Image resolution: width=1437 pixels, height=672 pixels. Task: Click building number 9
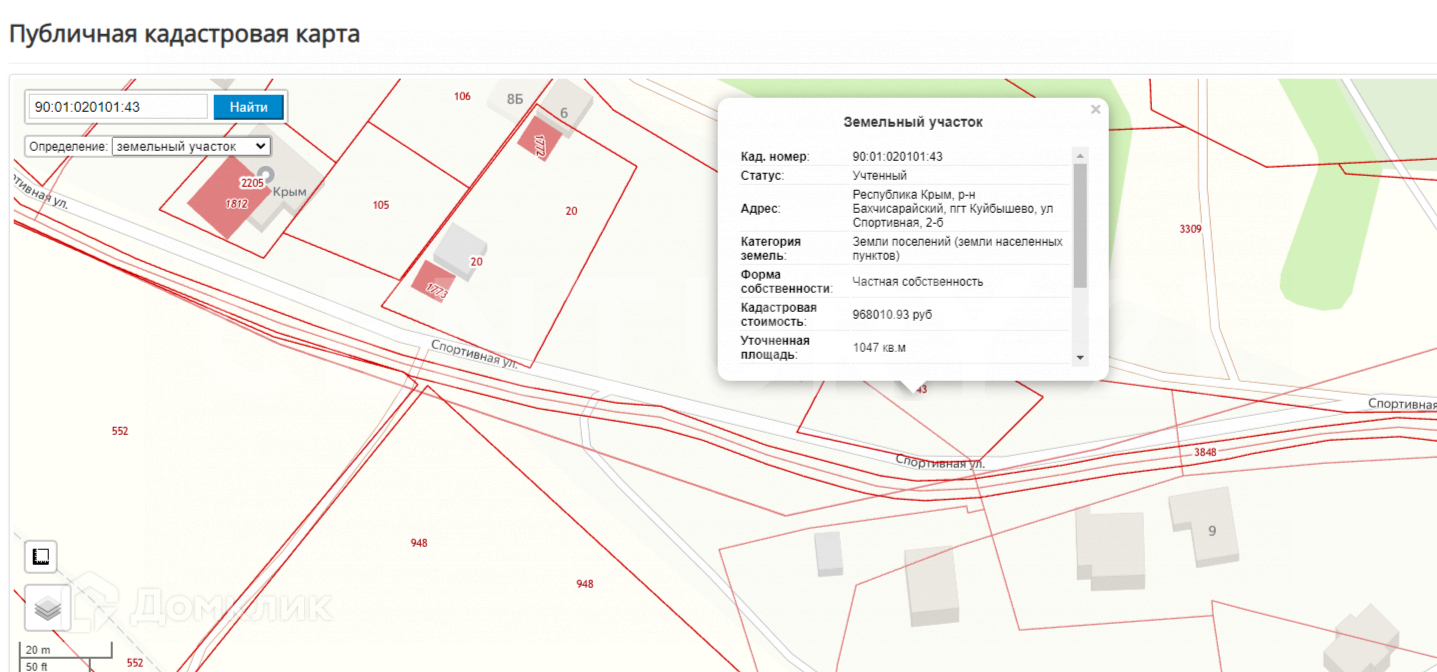(1212, 530)
